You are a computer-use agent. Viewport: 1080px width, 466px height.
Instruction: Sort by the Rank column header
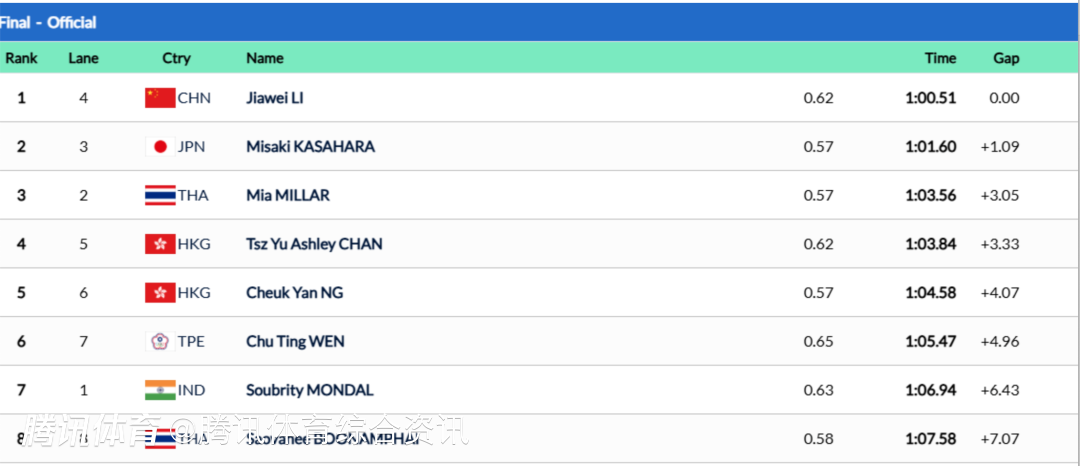click(21, 58)
